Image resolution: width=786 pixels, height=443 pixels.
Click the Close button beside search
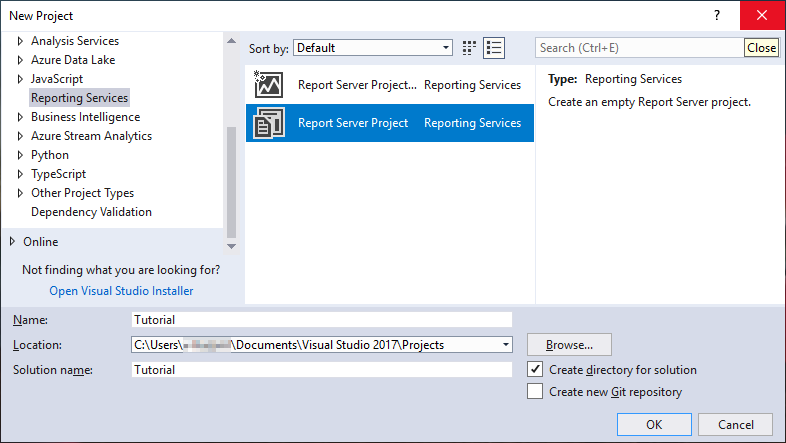[761, 48]
